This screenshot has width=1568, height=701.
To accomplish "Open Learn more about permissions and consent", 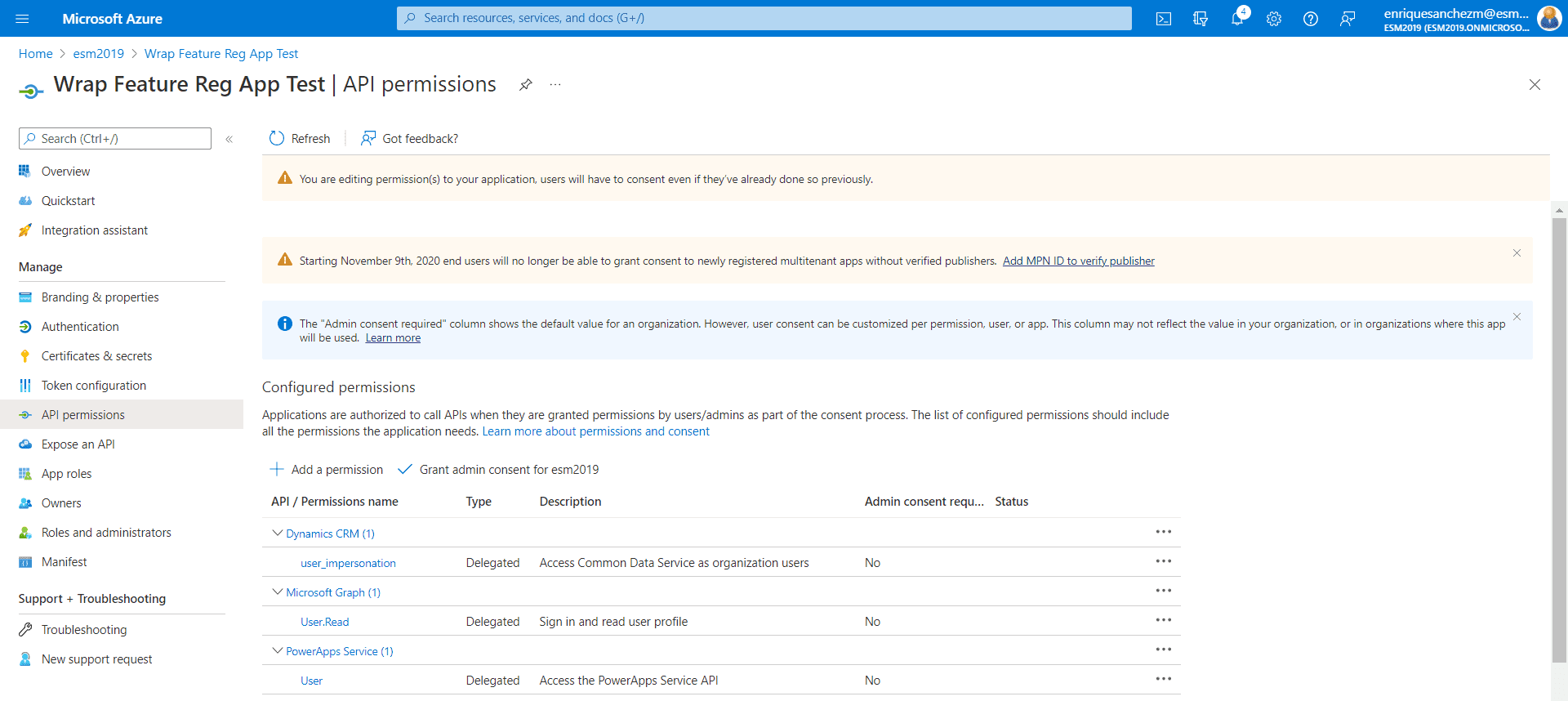I will pos(596,431).
